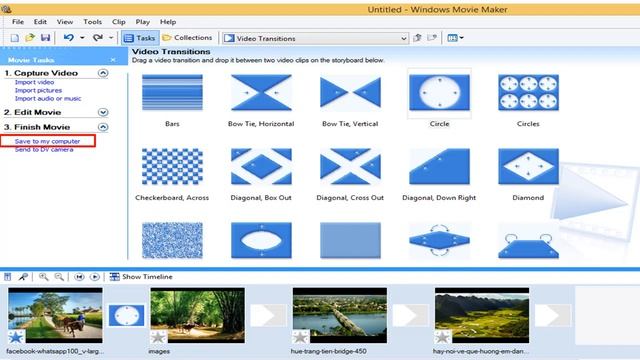
Task: Save the project using the floppy disk icon
Action: [45, 38]
